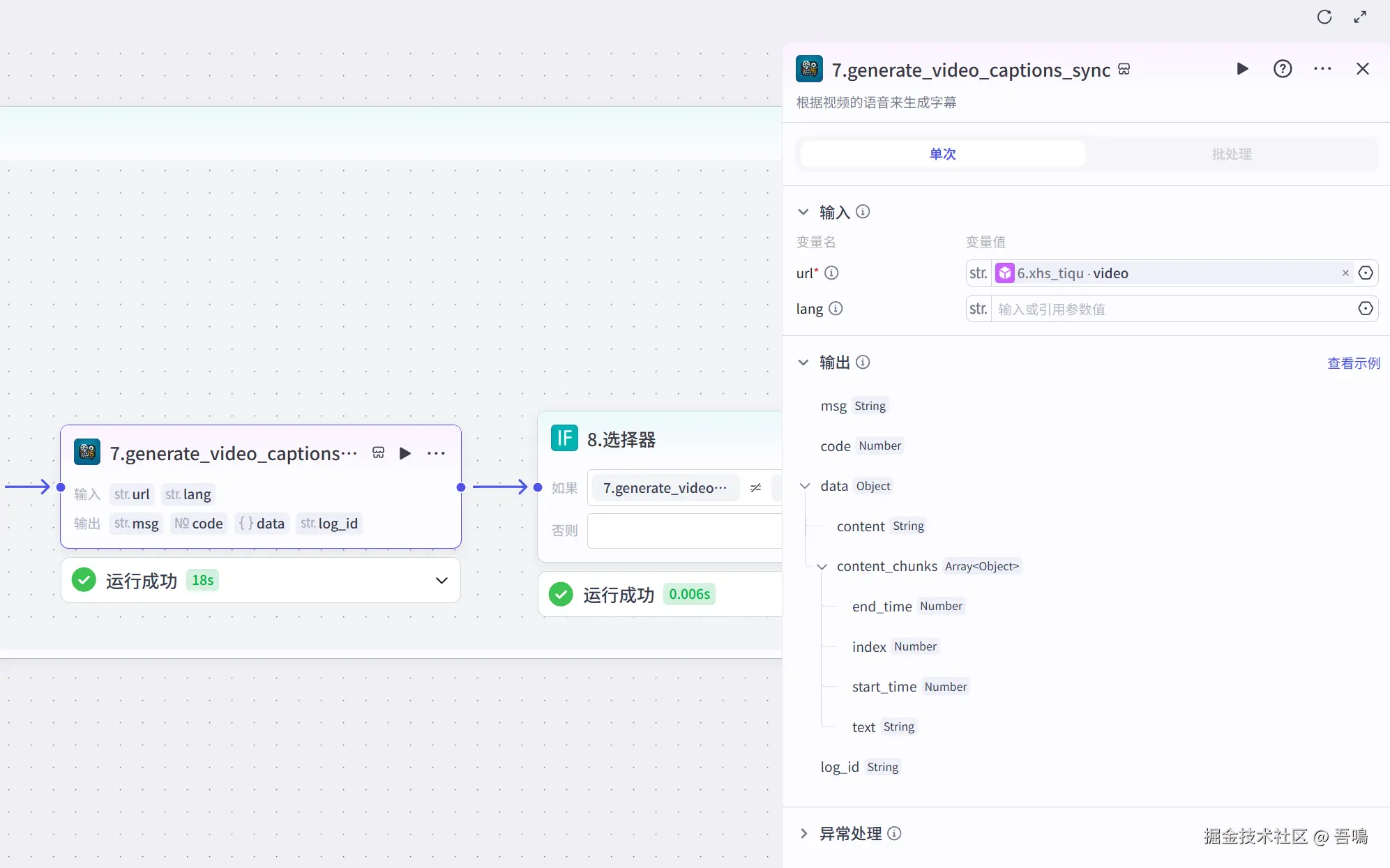Run node 7 from canvas play icon
The height and width of the screenshot is (868, 1390).
[x=405, y=453]
